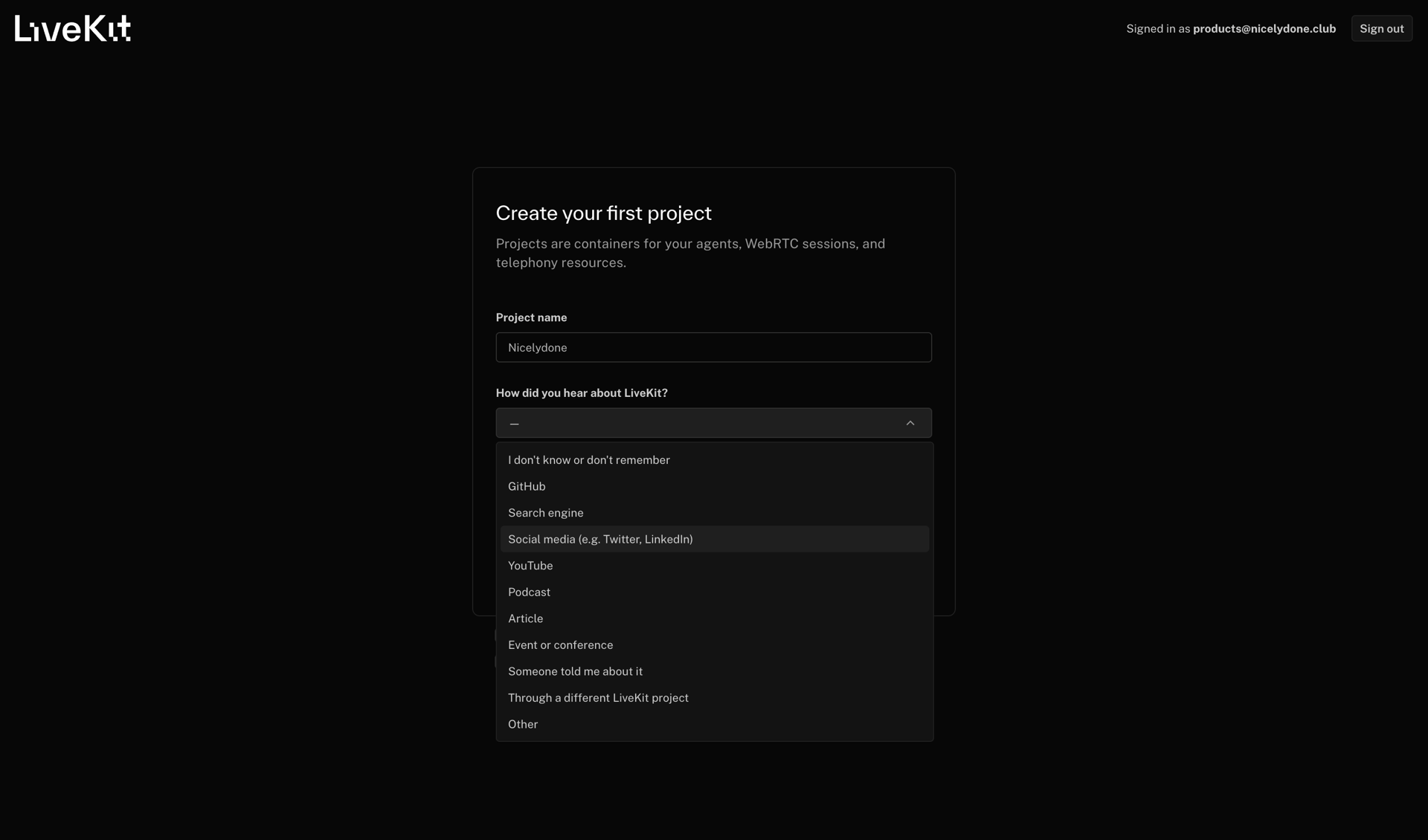Screen dimensions: 1428x840
Task: Open the How did you hear dropdown
Action: click(713, 423)
